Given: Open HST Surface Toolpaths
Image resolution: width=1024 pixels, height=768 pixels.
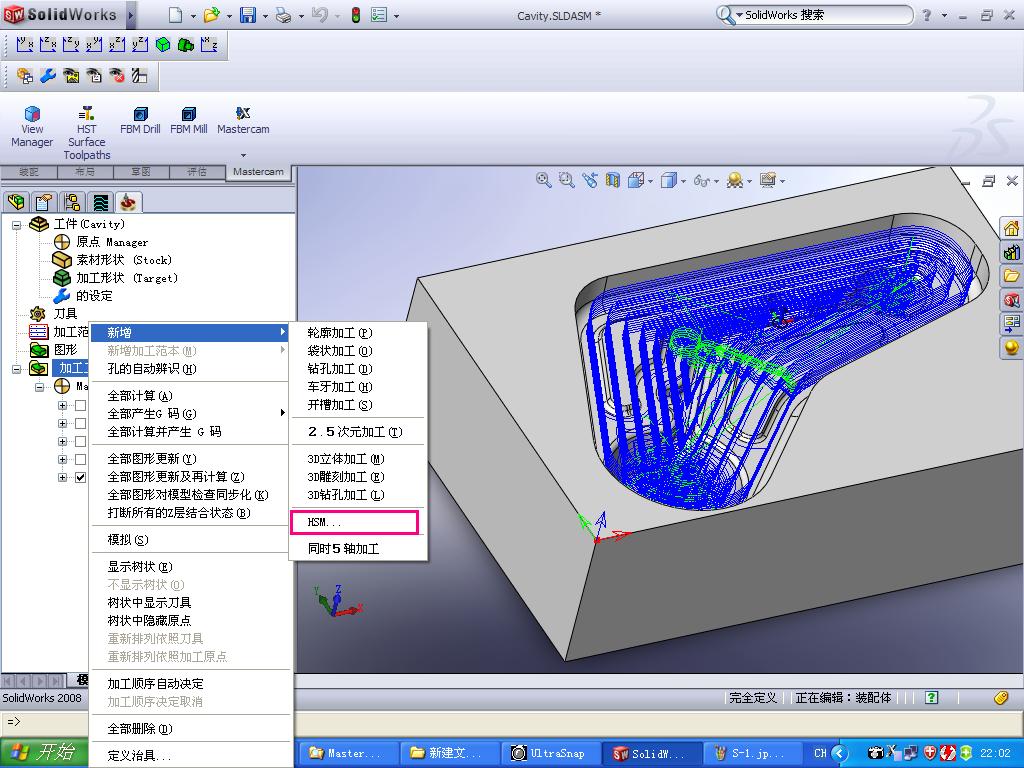Looking at the screenshot, I should click(x=86, y=133).
